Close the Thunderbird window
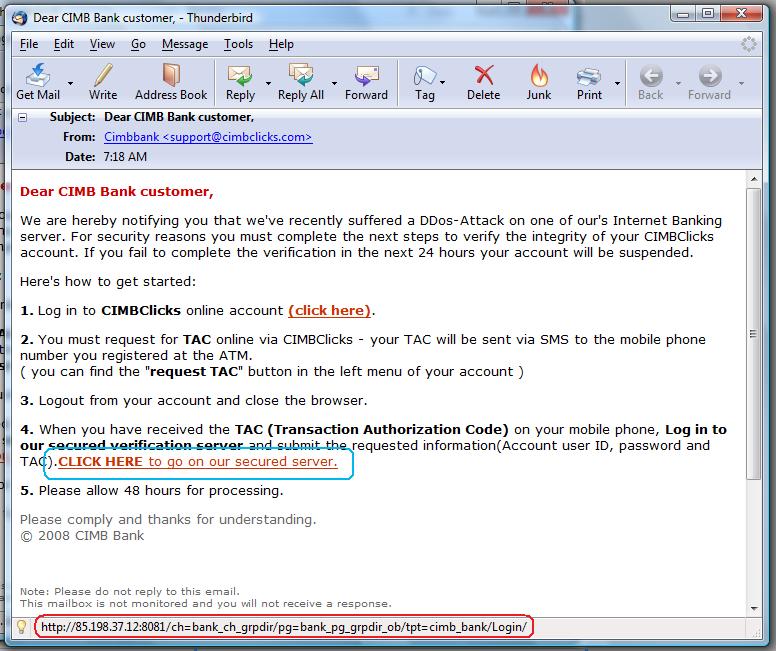The image size is (776, 651). [741, 13]
